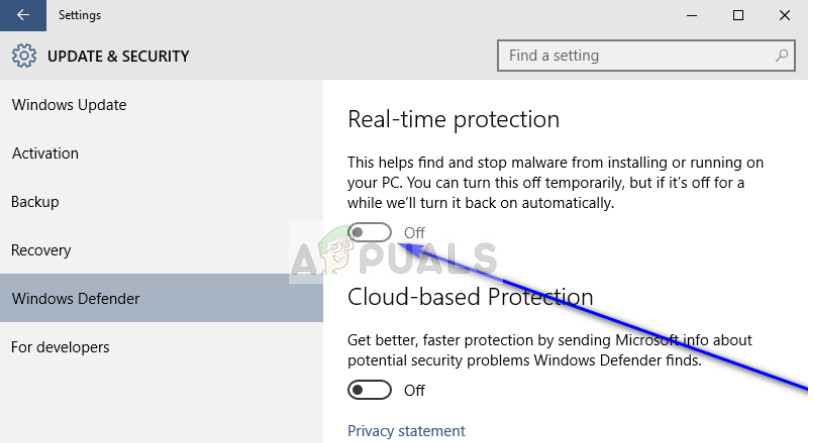Screen dimensions: 813x443
Task: Click the Real-time protection heading
Action: click(x=453, y=119)
